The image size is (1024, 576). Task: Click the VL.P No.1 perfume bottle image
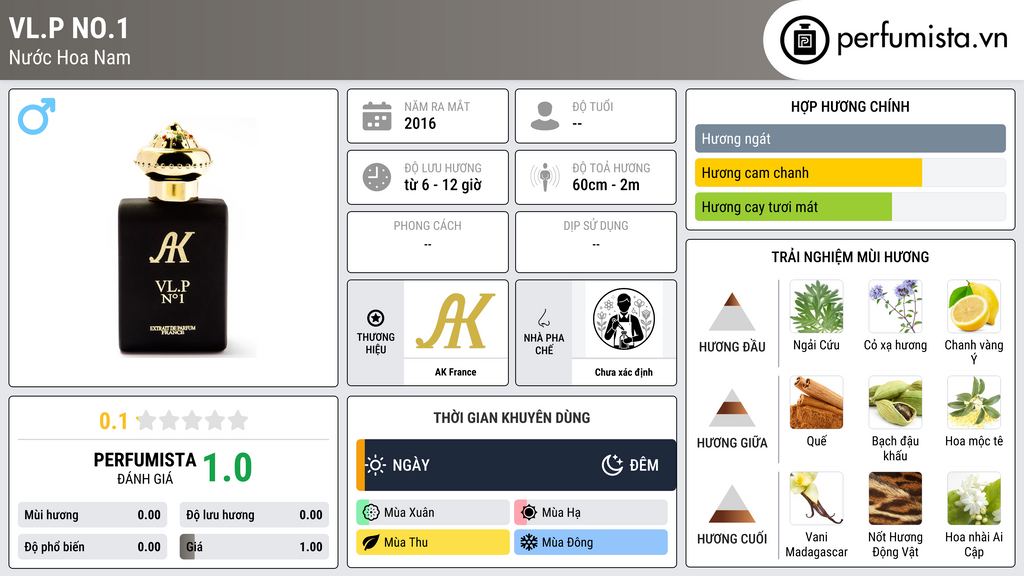click(x=174, y=239)
